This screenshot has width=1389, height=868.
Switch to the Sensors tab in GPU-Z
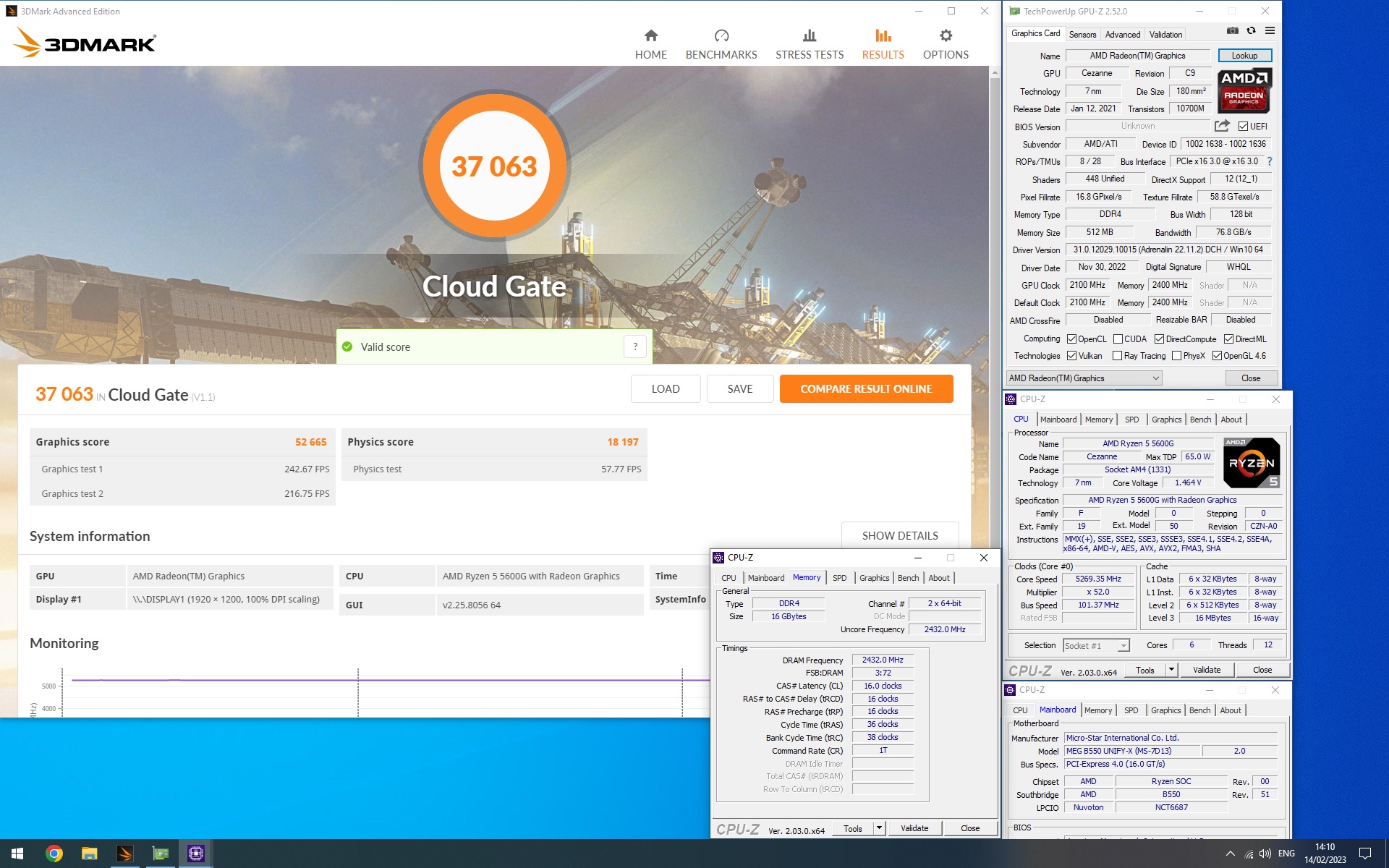tap(1082, 34)
